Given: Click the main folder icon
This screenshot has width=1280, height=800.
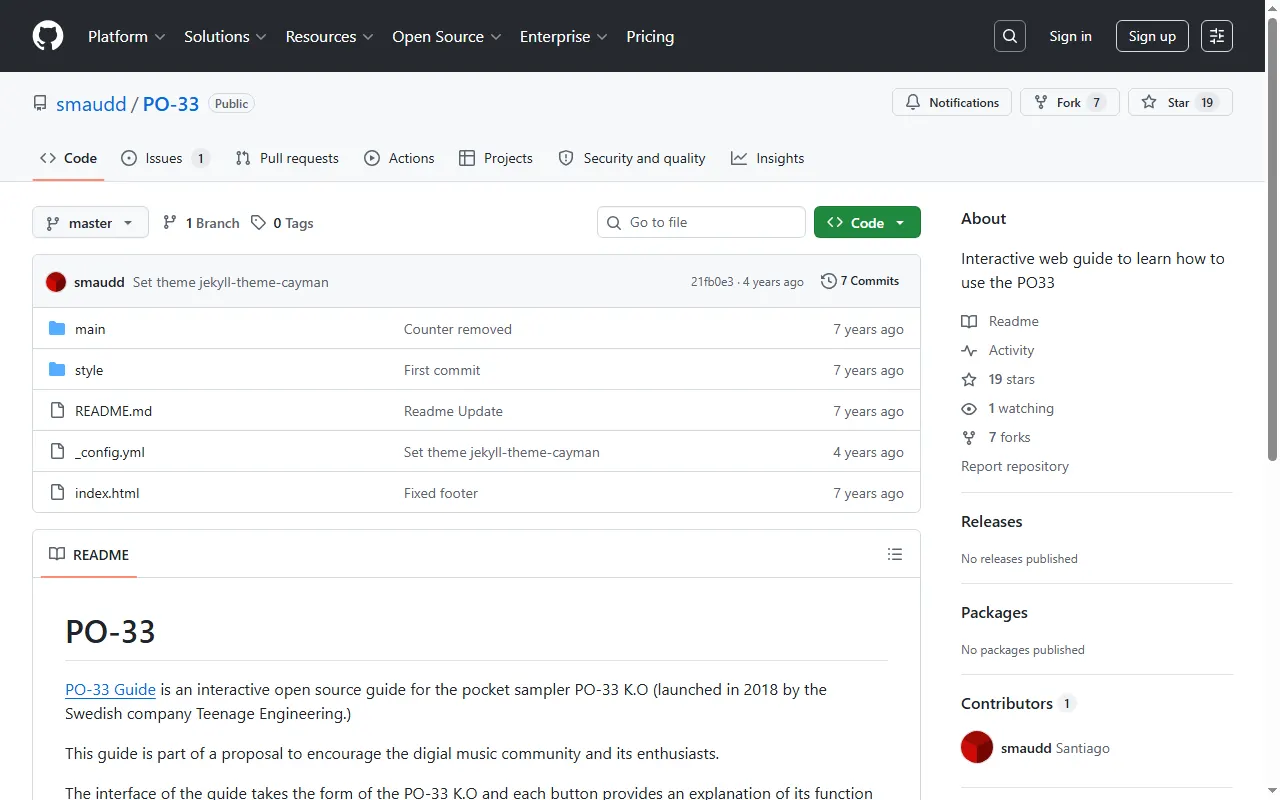Looking at the screenshot, I should [x=57, y=329].
